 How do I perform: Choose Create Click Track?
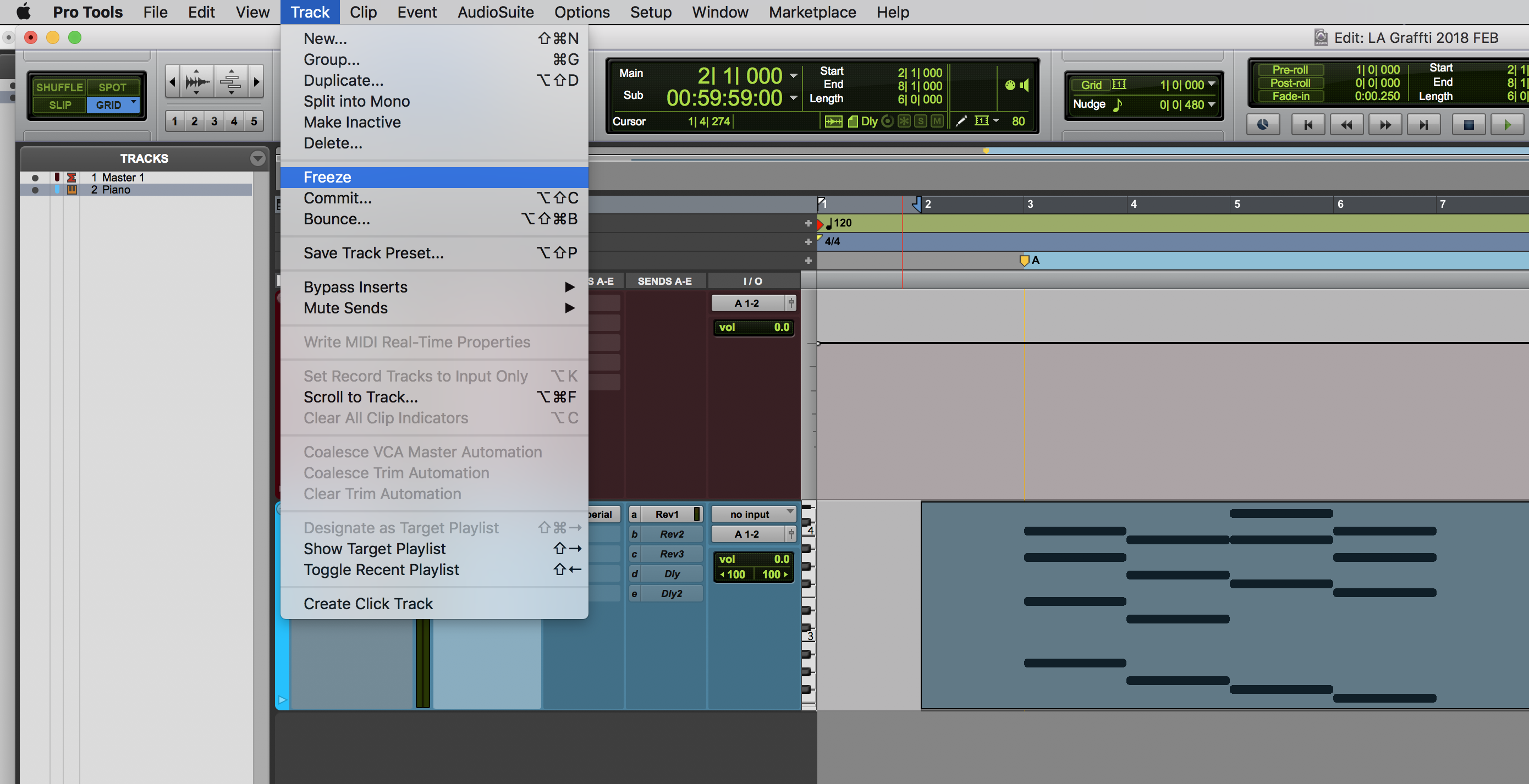(x=434, y=604)
